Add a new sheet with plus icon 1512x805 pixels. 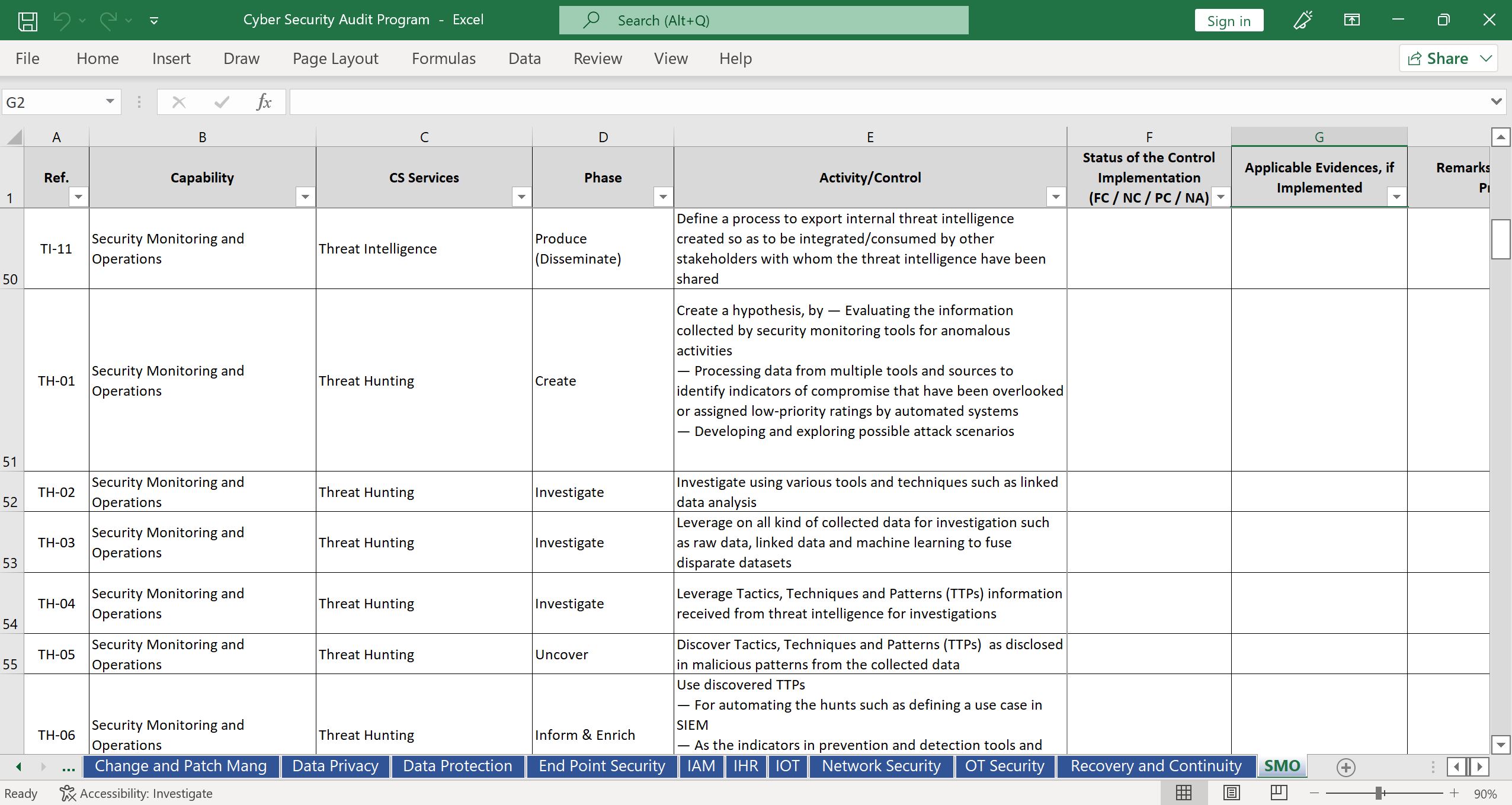[1346, 767]
